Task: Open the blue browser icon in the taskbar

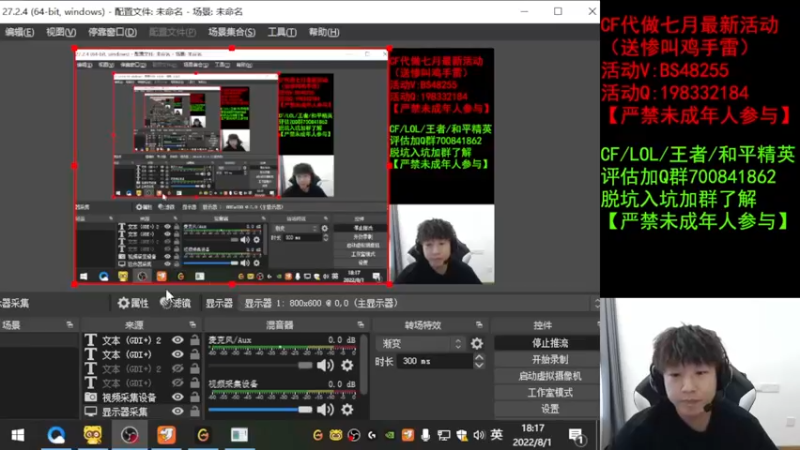Action: pos(56,435)
